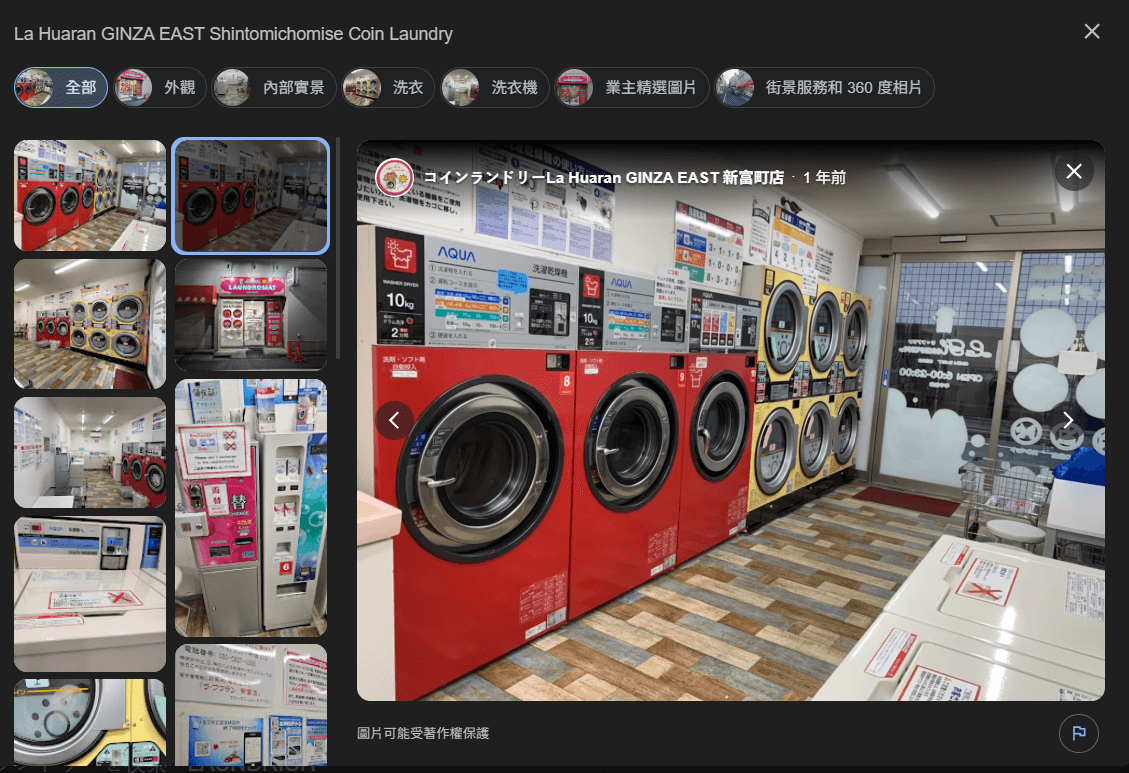The image size is (1129, 773).
Task: Select the Laundromat storefront night thumbnail
Action: [x=251, y=315]
